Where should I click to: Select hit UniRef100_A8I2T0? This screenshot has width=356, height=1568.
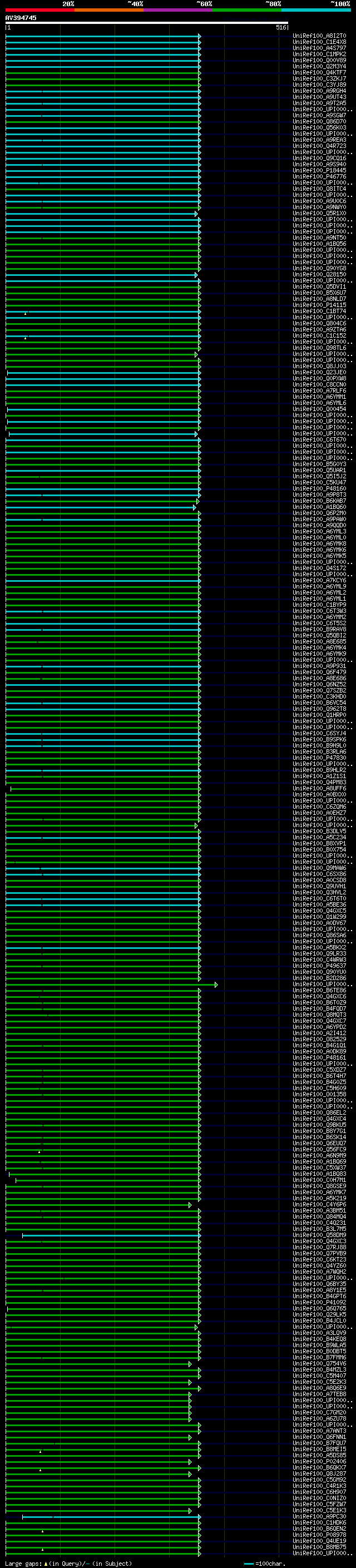pos(319,36)
